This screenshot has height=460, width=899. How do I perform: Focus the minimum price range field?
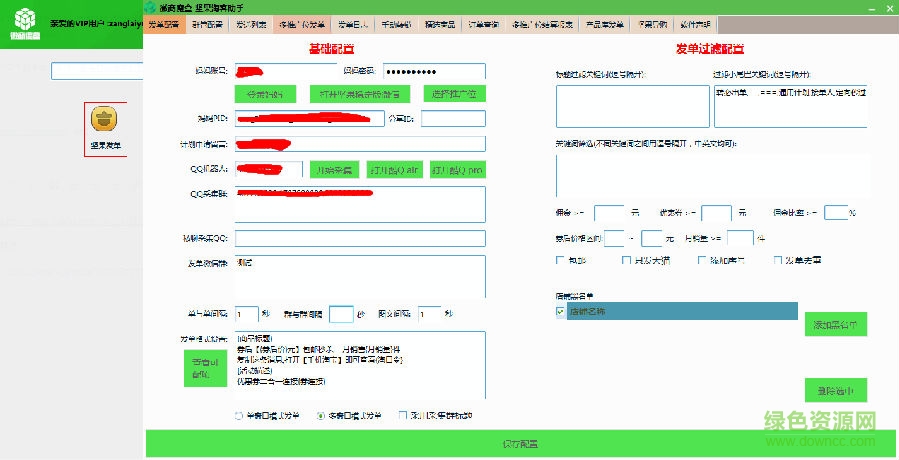614,238
